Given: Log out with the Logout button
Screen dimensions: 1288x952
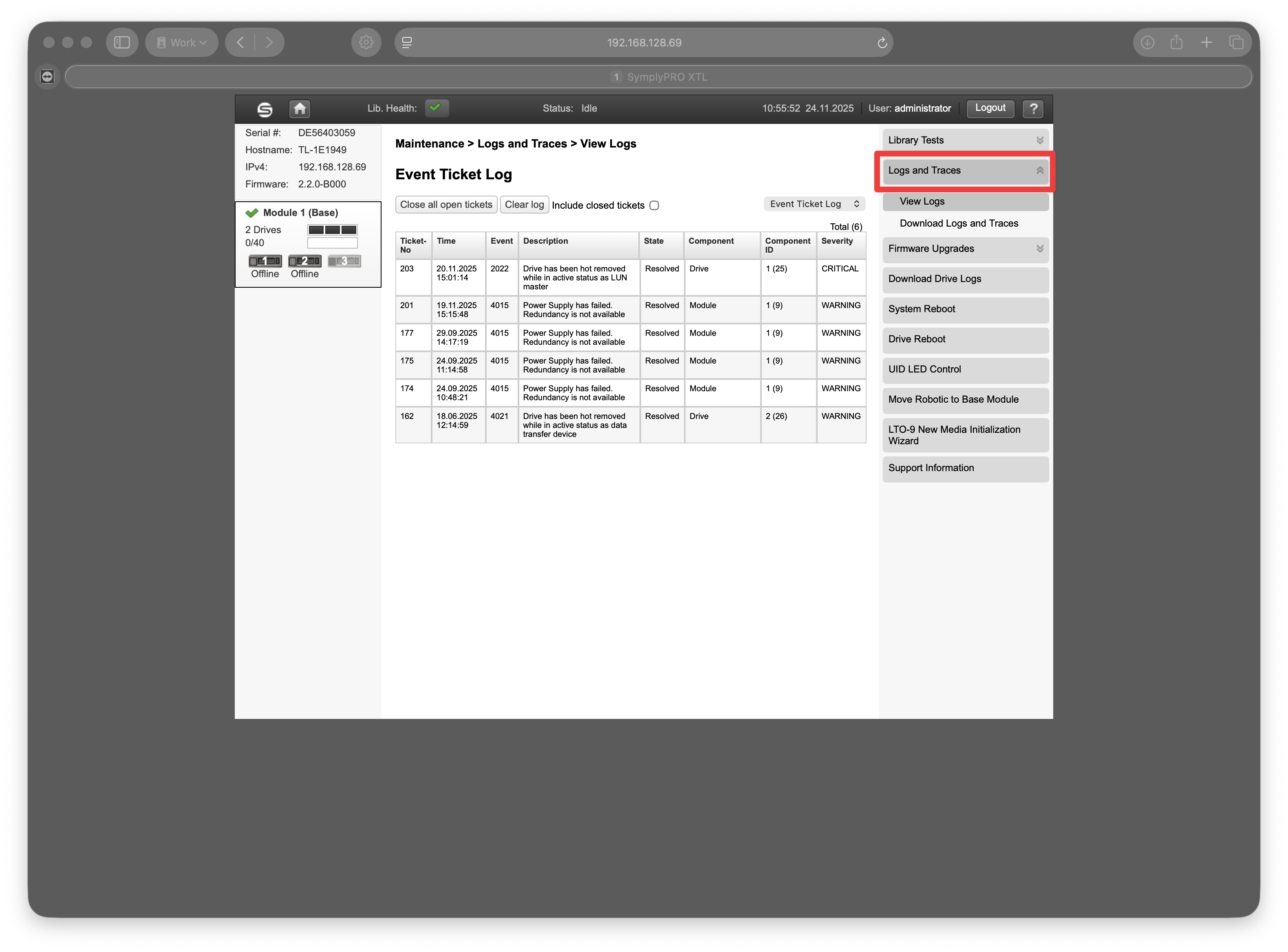Looking at the screenshot, I should (990, 108).
